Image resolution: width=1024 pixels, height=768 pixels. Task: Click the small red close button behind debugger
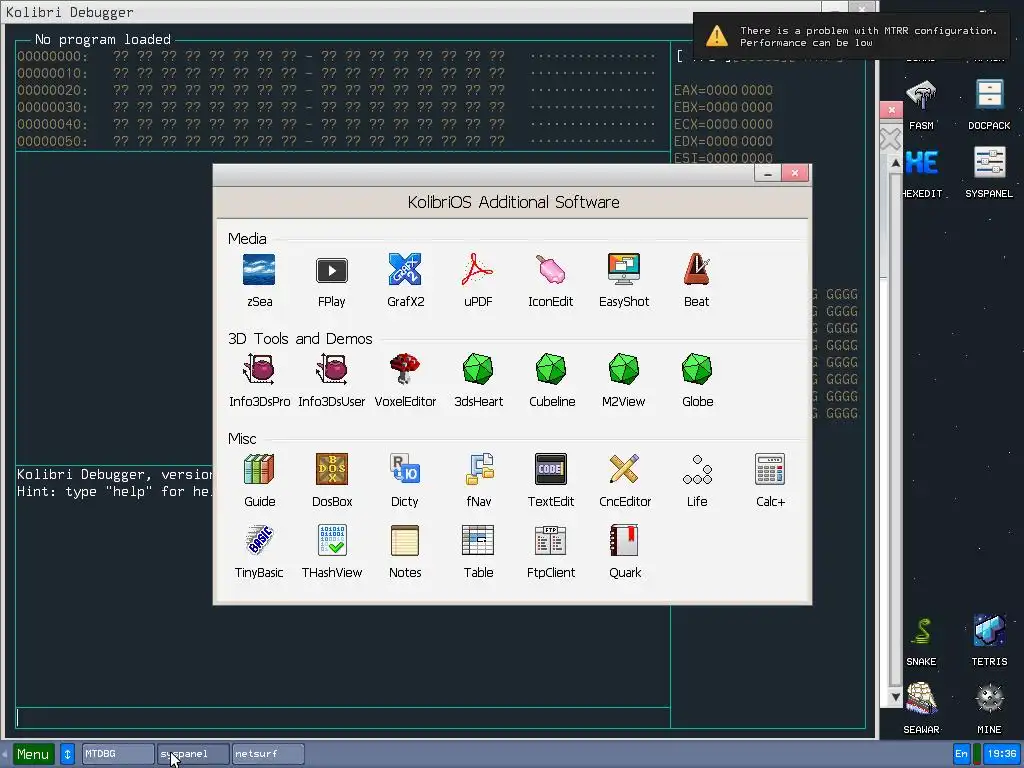pyautogui.click(x=891, y=110)
